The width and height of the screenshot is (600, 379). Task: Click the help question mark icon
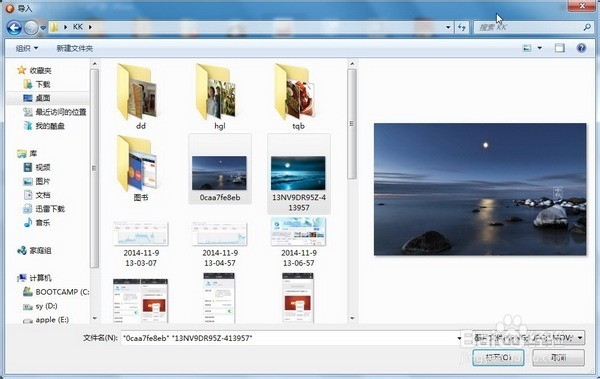click(581, 48)
